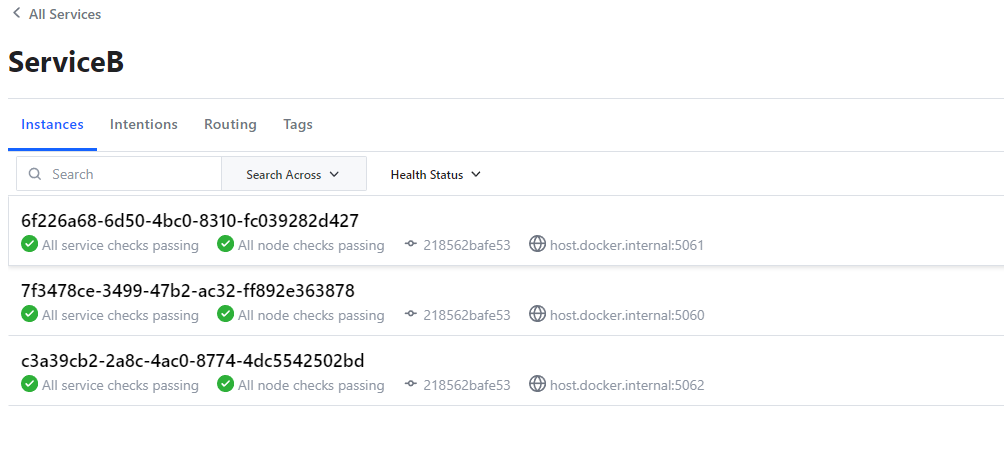Image resolution: width=1004 pixels, height=470 pixels.
Task: Open instance 7f3478ce-3499-47b2-ac32-ff892e363878
Action: [188, 291]
